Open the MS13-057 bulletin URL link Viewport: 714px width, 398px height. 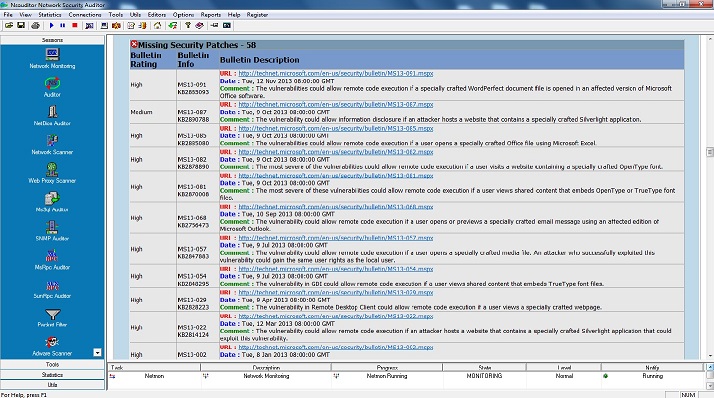coord(336,238)
